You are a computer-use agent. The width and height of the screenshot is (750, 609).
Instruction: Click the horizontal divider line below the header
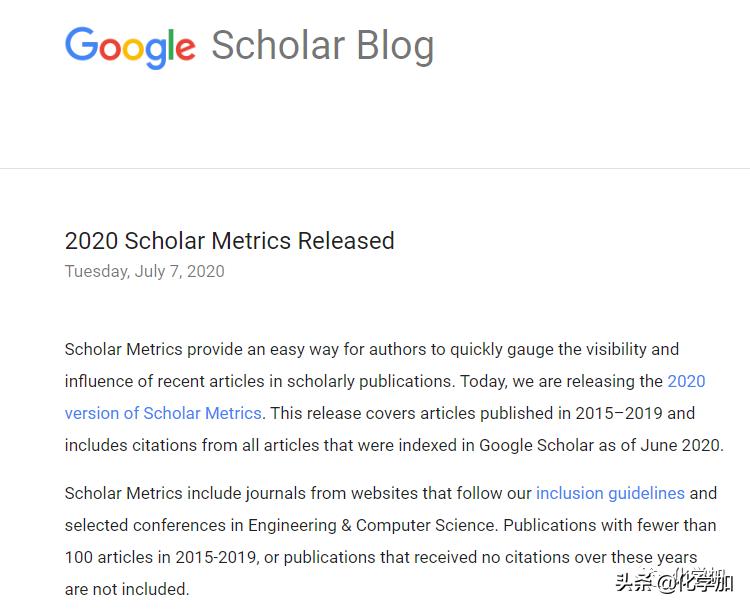pos(375,168)
